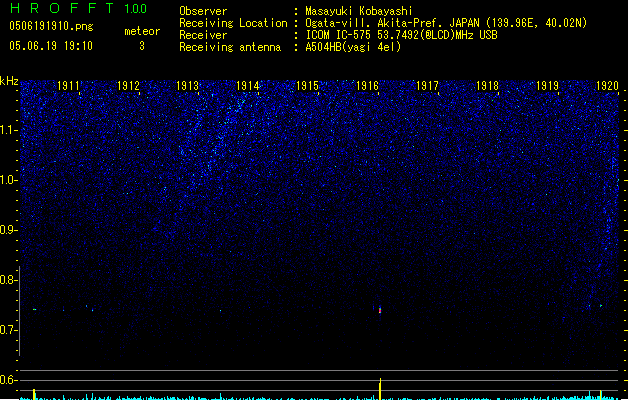The image size is (629, 400).
Task: Click the Receiver label
Action: tap(203, 35)
